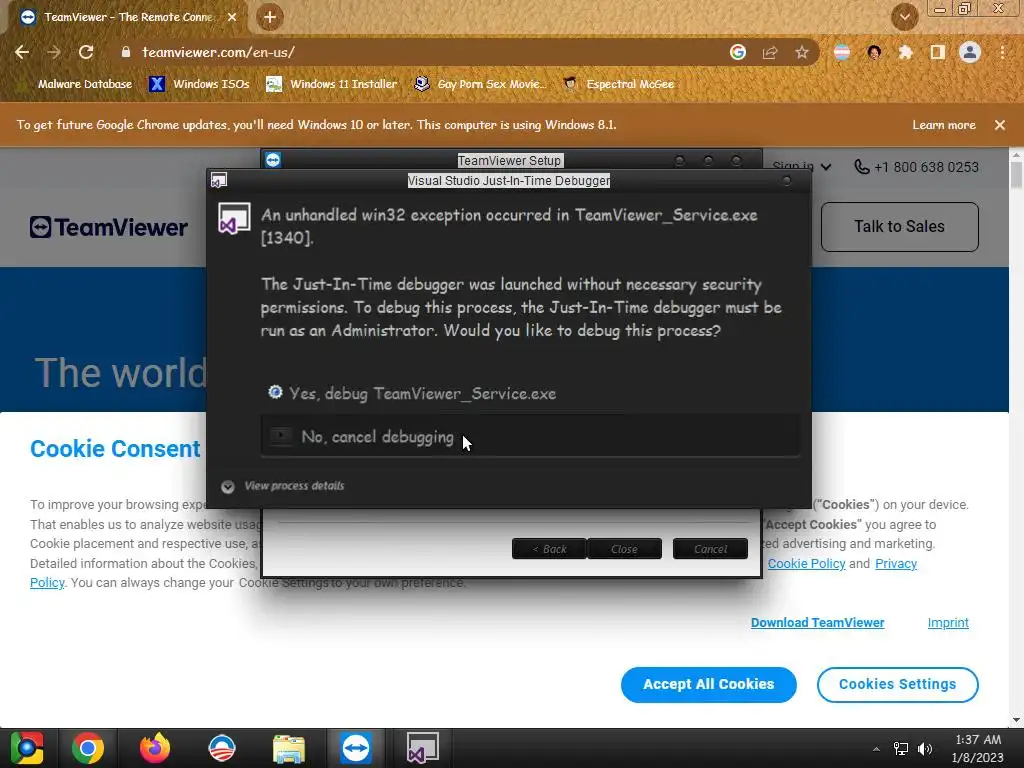Click Learn more on Chrome update notice

944,125
